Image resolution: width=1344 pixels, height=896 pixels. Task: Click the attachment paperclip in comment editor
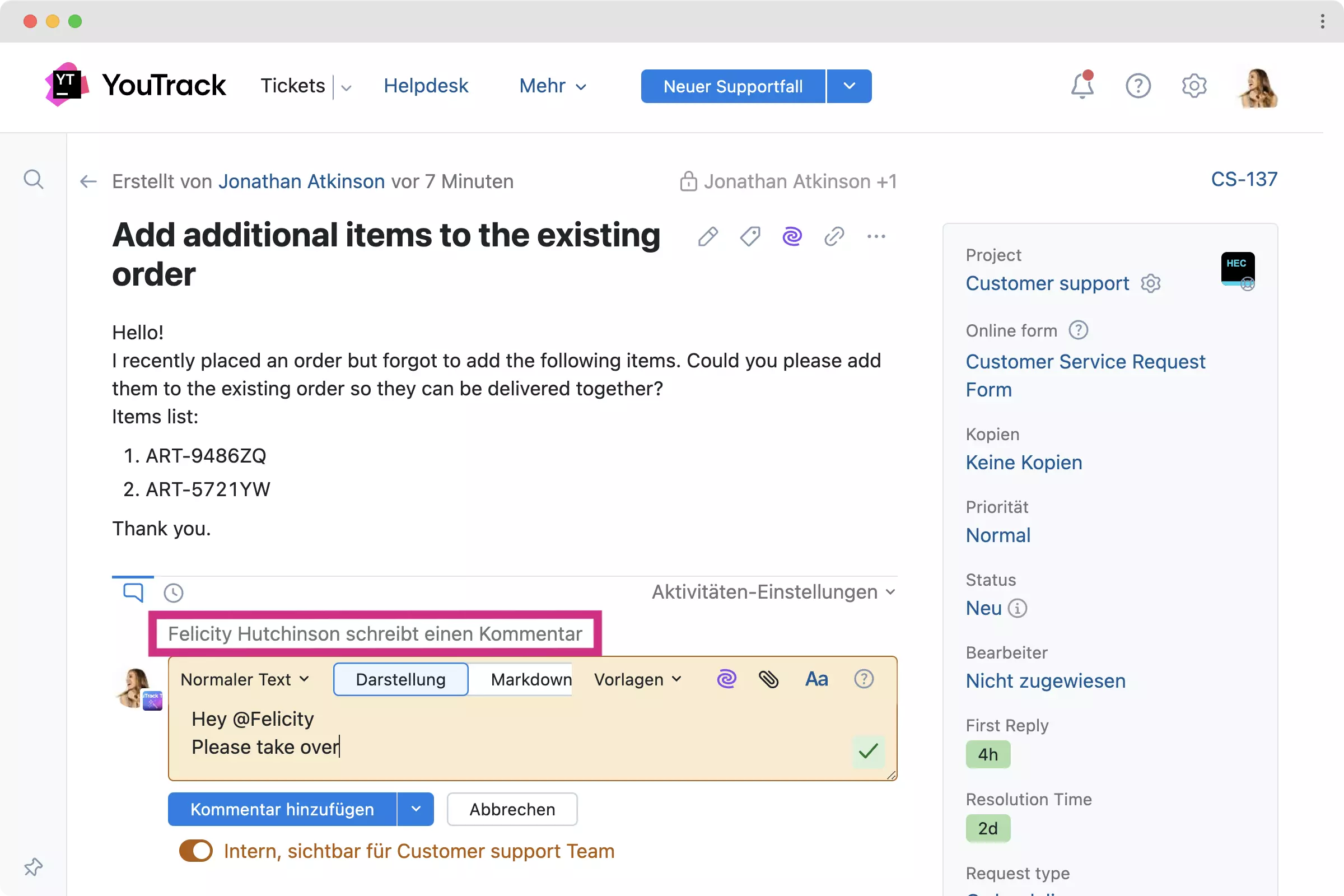click(768, 679)
